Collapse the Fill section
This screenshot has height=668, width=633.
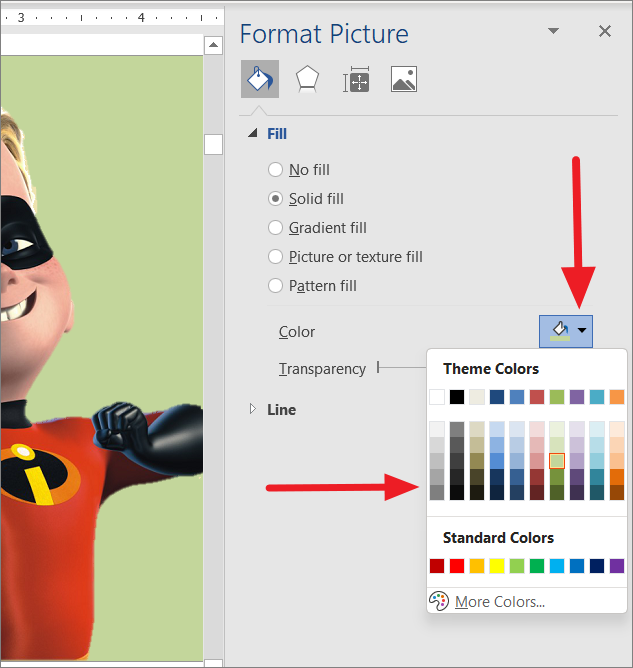pos(253,133)
